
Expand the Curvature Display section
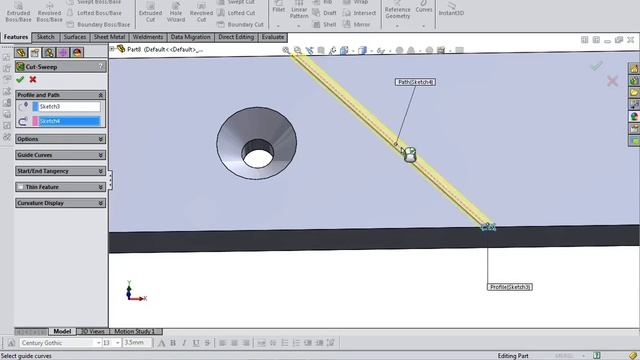100,203
